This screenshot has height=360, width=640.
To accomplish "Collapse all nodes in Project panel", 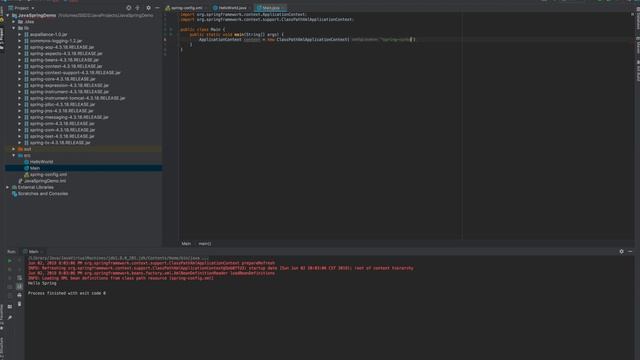I will tap(138, 8).
